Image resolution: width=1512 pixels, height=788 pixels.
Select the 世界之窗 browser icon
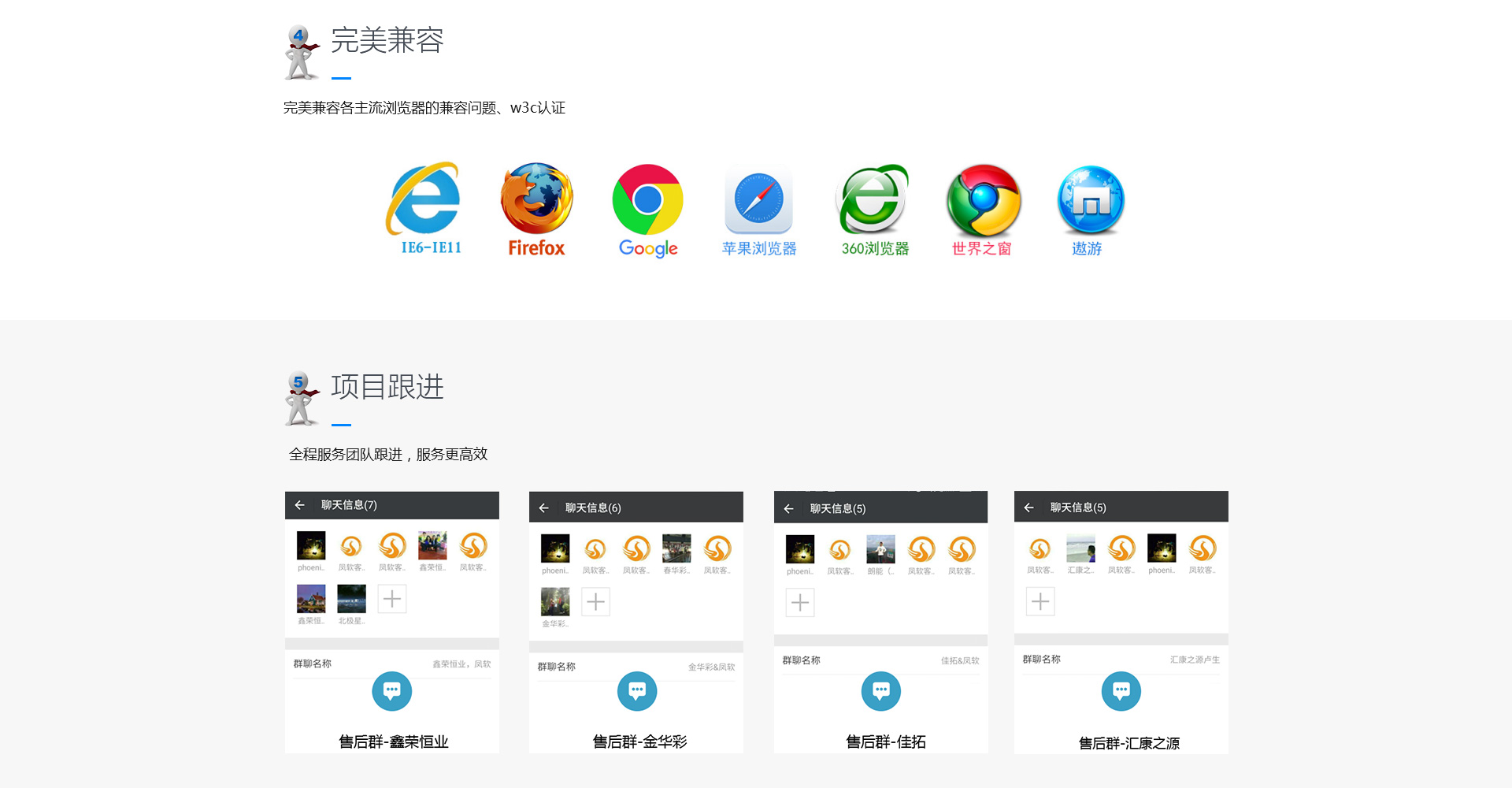tap(984, 199)
